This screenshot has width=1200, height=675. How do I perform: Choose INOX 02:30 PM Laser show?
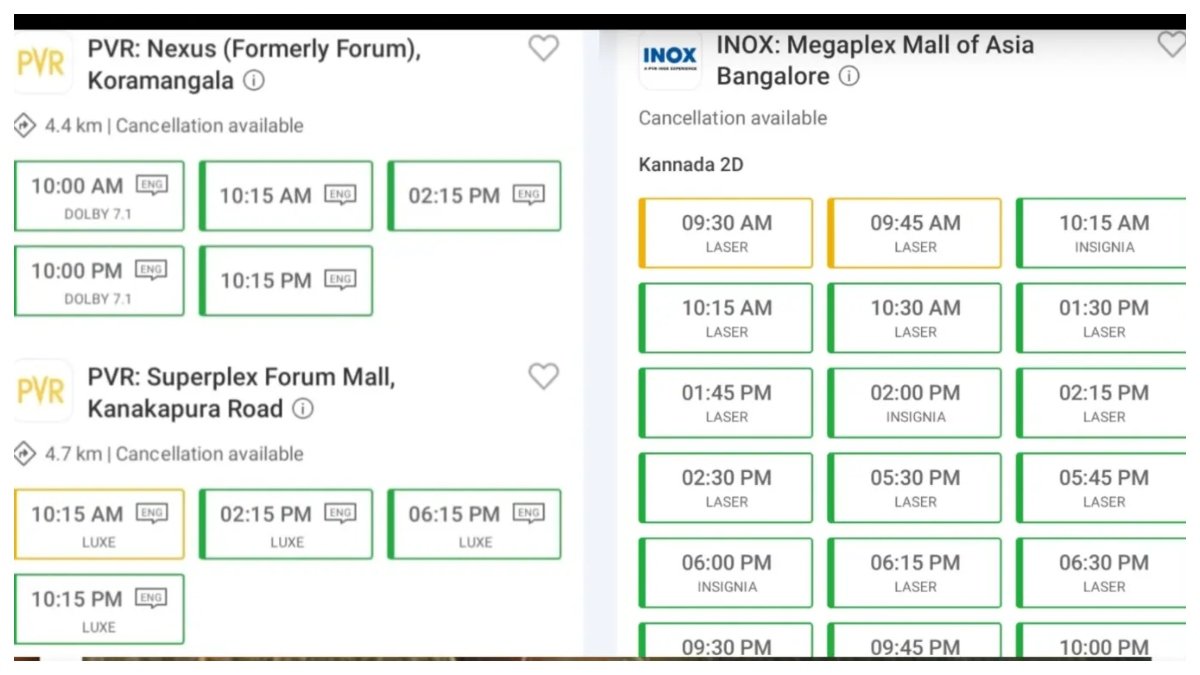pos(726,488)
